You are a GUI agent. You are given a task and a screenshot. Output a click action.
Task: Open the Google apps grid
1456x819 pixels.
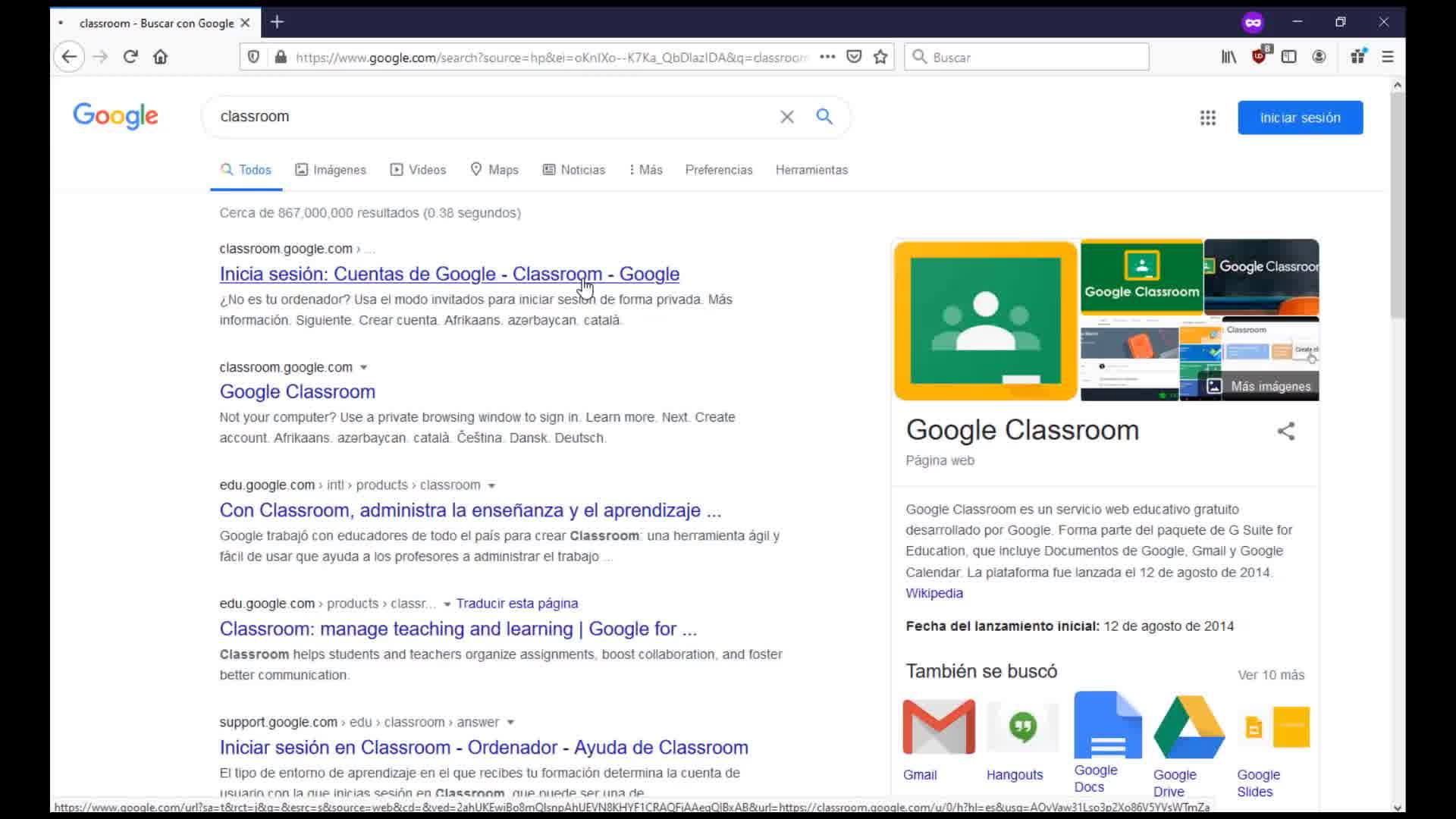[1208, 118]
